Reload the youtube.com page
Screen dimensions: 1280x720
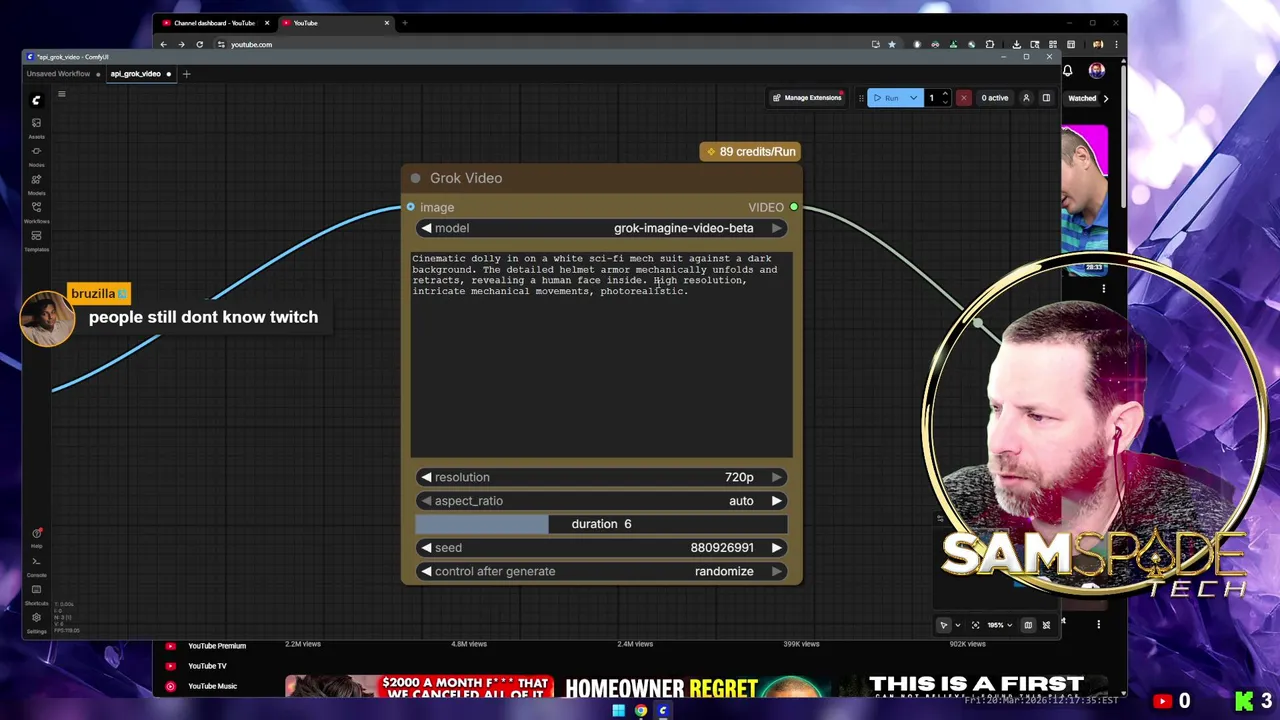199,44
